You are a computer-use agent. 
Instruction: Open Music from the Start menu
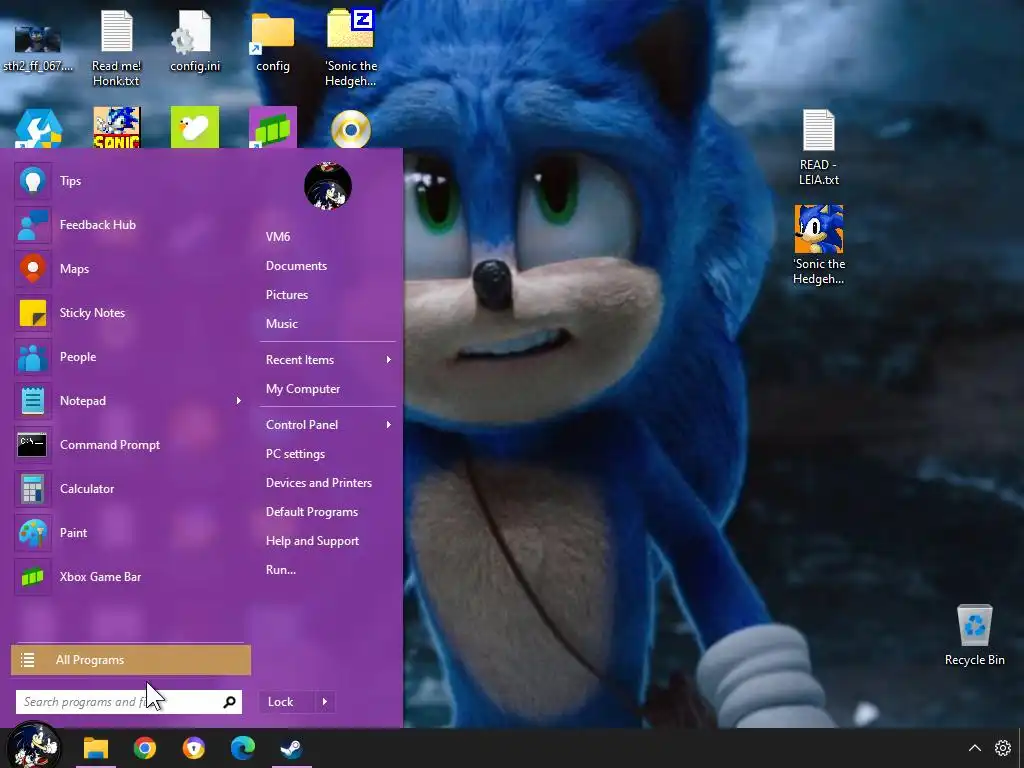[281, 323]
